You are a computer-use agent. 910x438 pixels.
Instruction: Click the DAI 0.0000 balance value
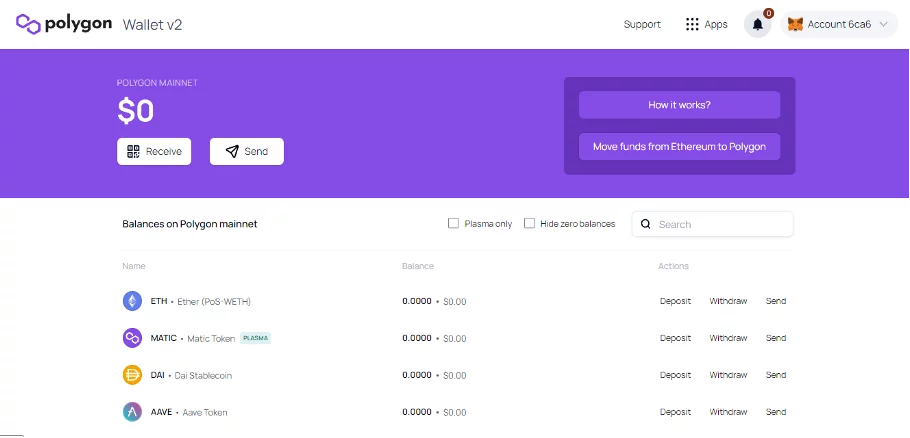[417, 375]
